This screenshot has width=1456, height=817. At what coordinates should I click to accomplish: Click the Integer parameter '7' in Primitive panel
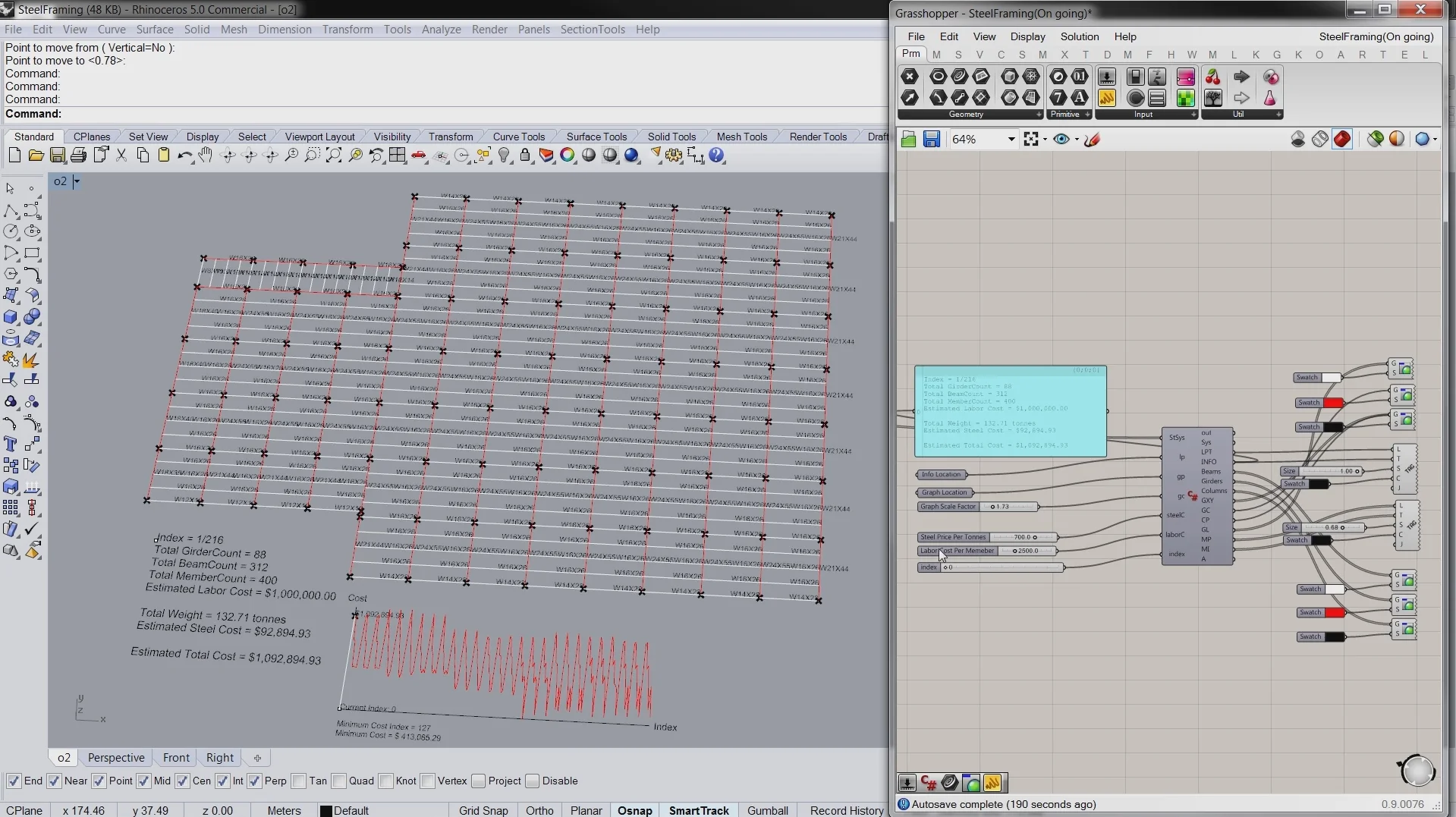tap(1058, 98)
